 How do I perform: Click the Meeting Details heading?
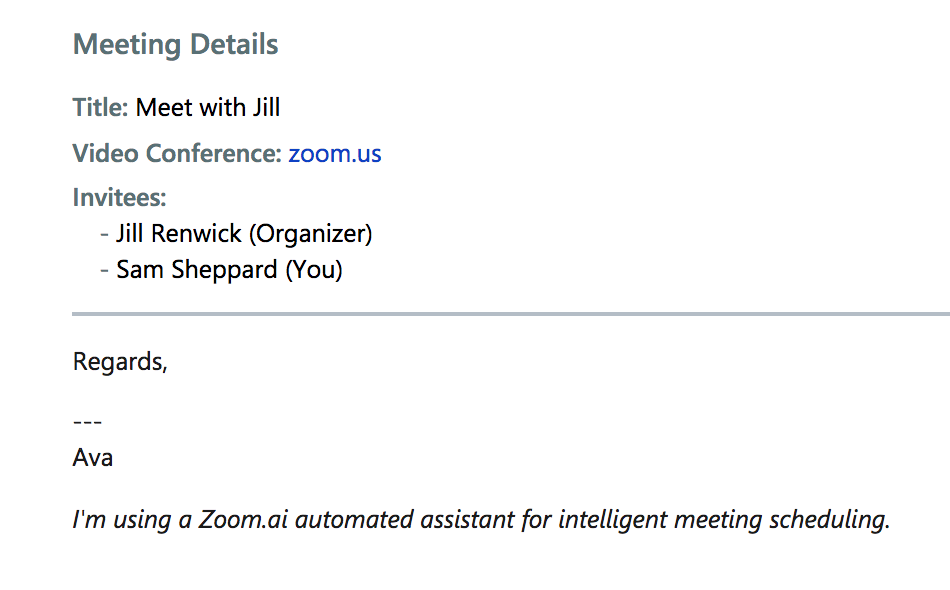(176, 45)
